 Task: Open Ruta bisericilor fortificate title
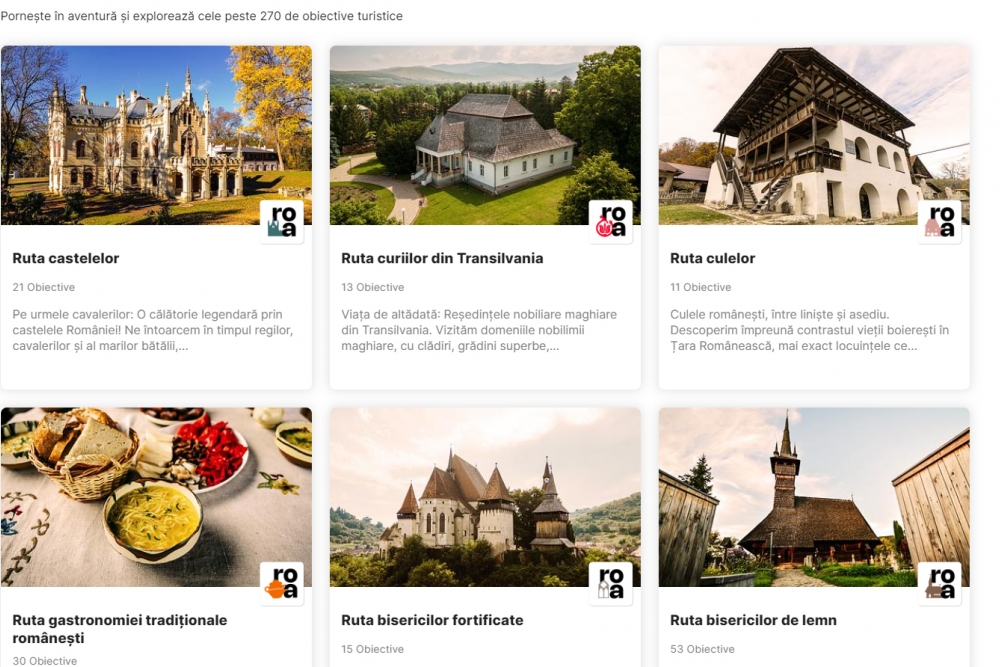(x=432, y=620)
